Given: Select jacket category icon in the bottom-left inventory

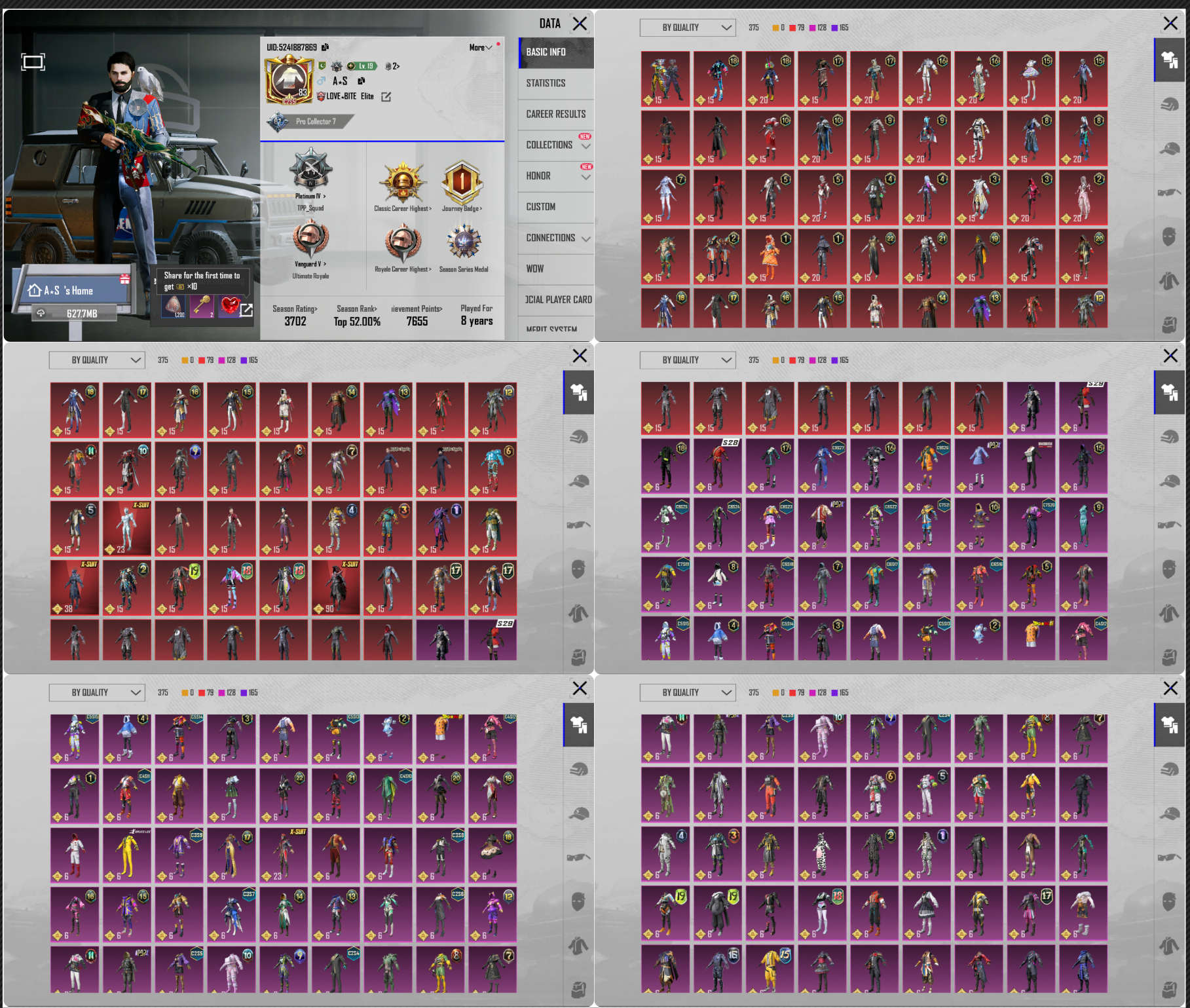Looking at the screenshot, I should coord(578,945).
